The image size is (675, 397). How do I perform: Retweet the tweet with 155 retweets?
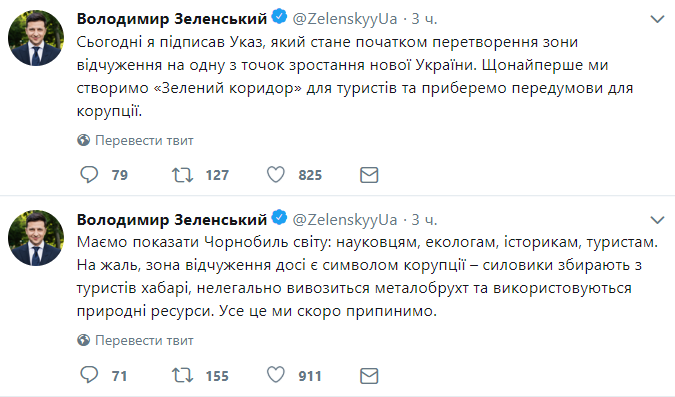click(183, 375)
